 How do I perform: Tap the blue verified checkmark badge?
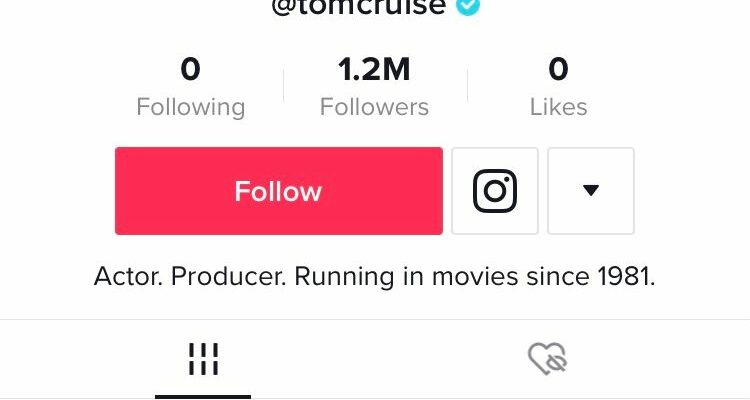click(x=468, y=6)
